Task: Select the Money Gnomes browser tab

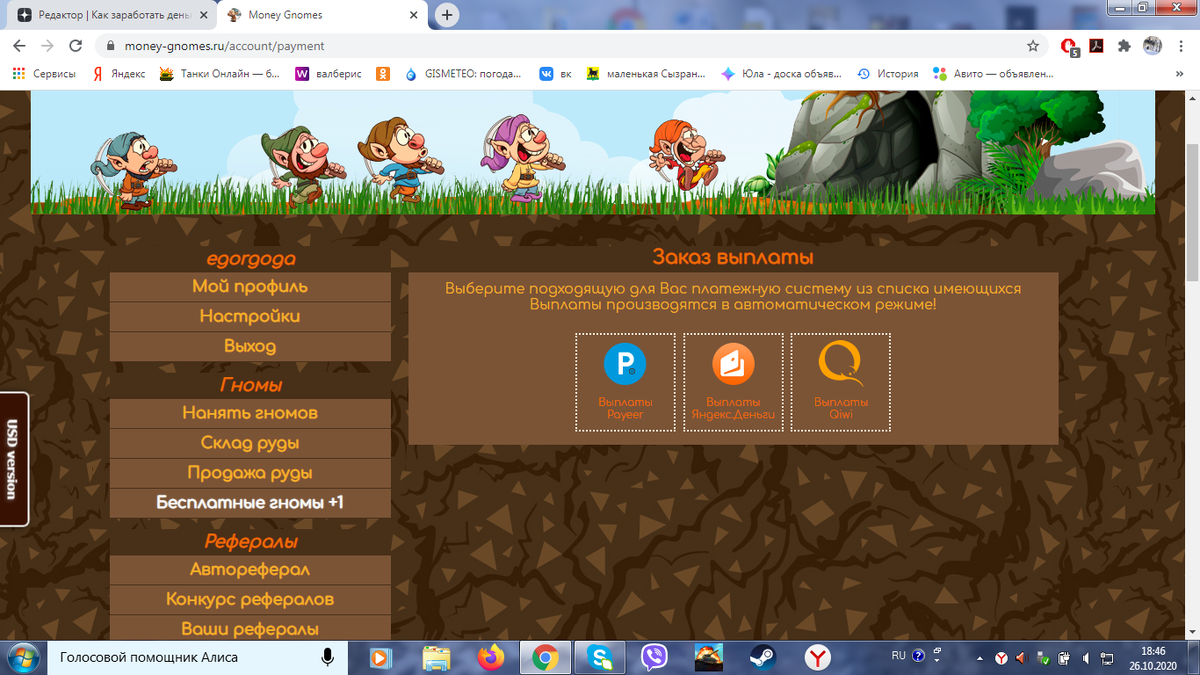Action: pos(320,15)
